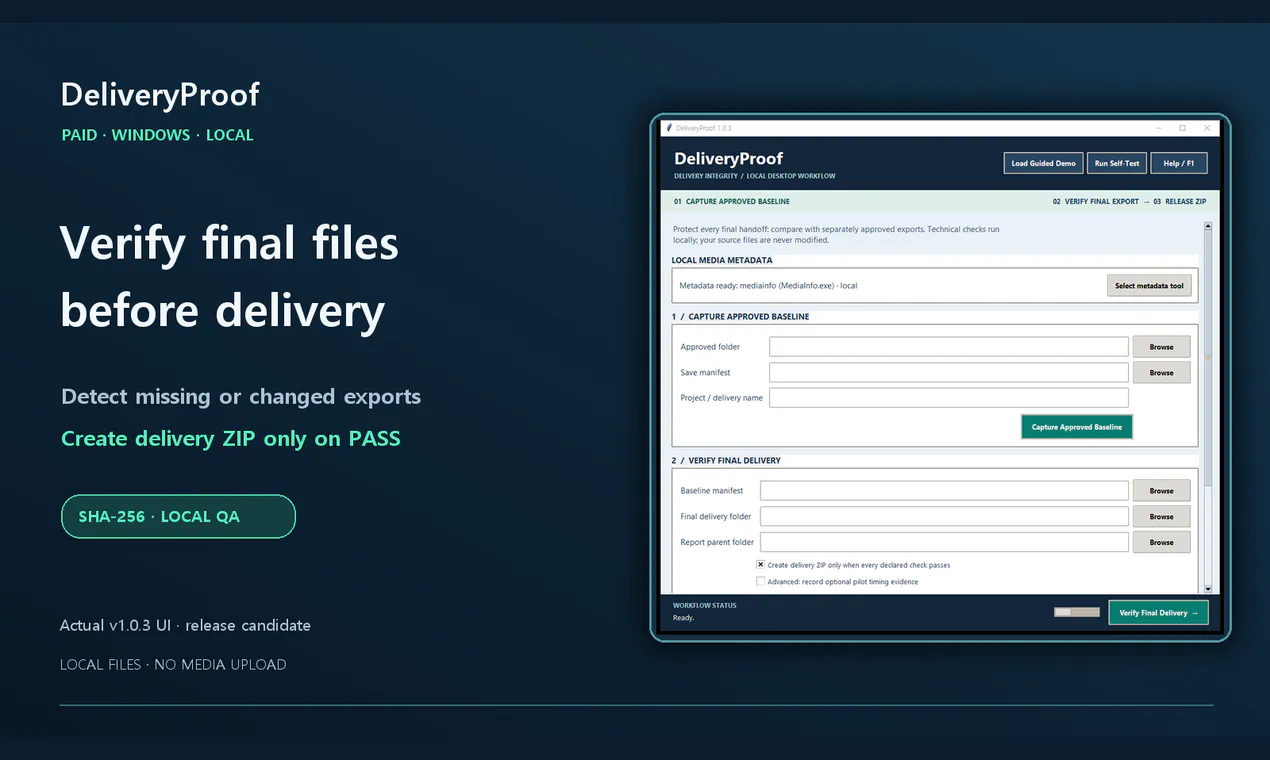This screenshot has height=760, width=1270.
Task: Click the 'SHA-256 · LOCAL QA' pill badge
Action: 178,516
